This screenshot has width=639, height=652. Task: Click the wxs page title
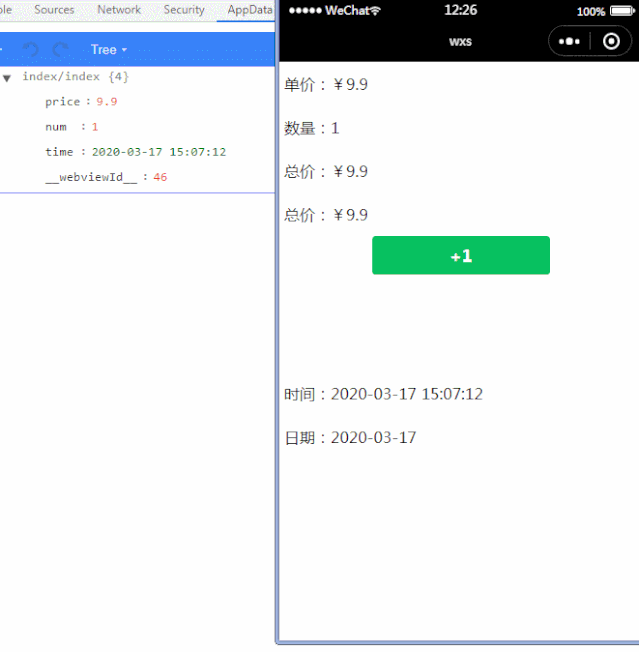(x=460, y=42)
